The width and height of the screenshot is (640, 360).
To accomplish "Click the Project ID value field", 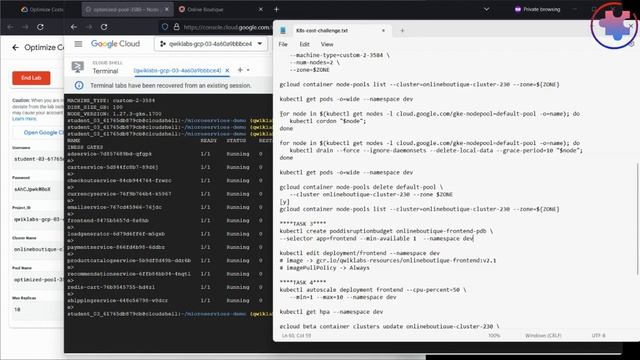I will [38, 219].
